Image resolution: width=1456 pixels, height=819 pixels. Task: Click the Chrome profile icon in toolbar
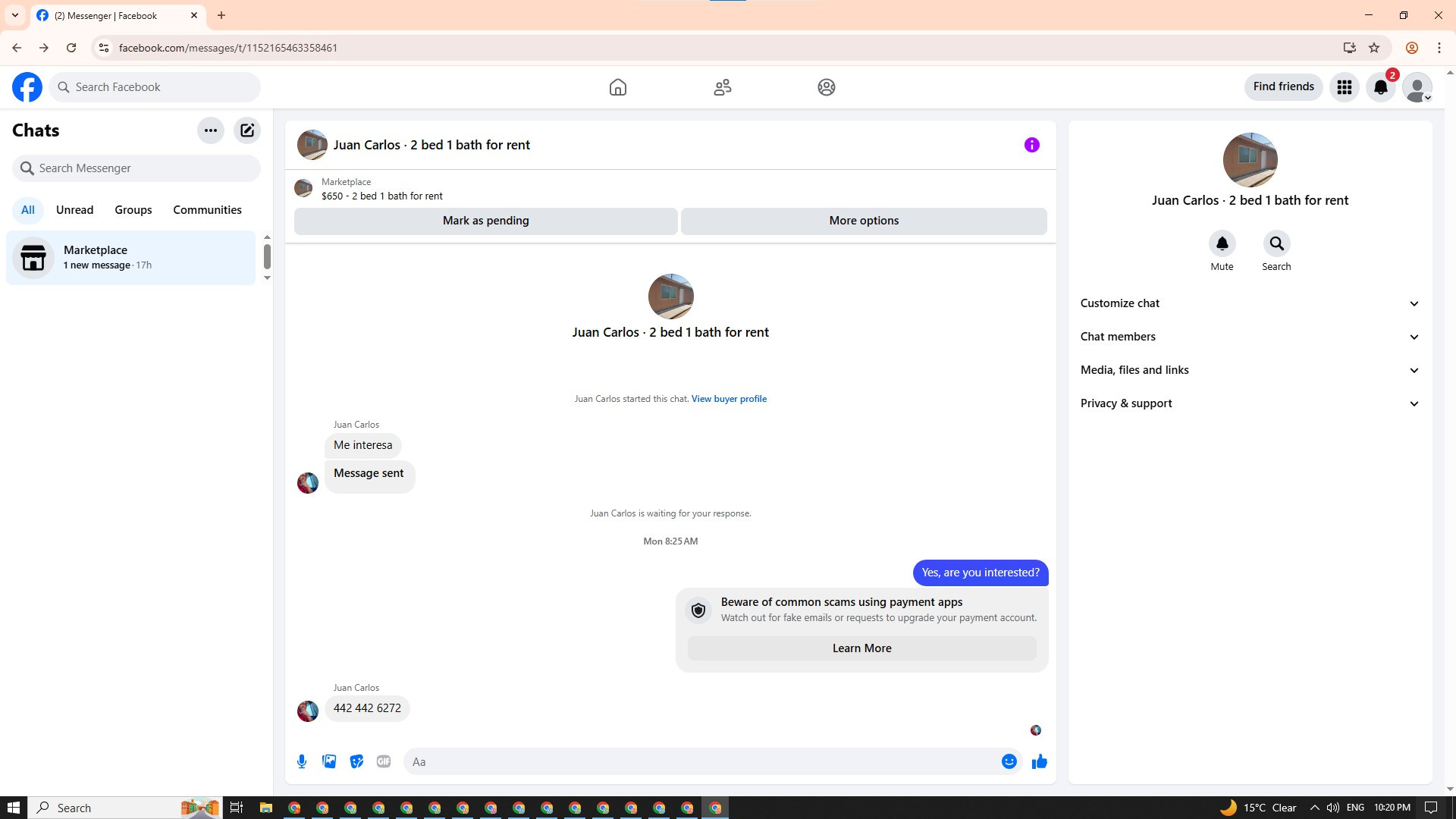[x=1412, y=48]
